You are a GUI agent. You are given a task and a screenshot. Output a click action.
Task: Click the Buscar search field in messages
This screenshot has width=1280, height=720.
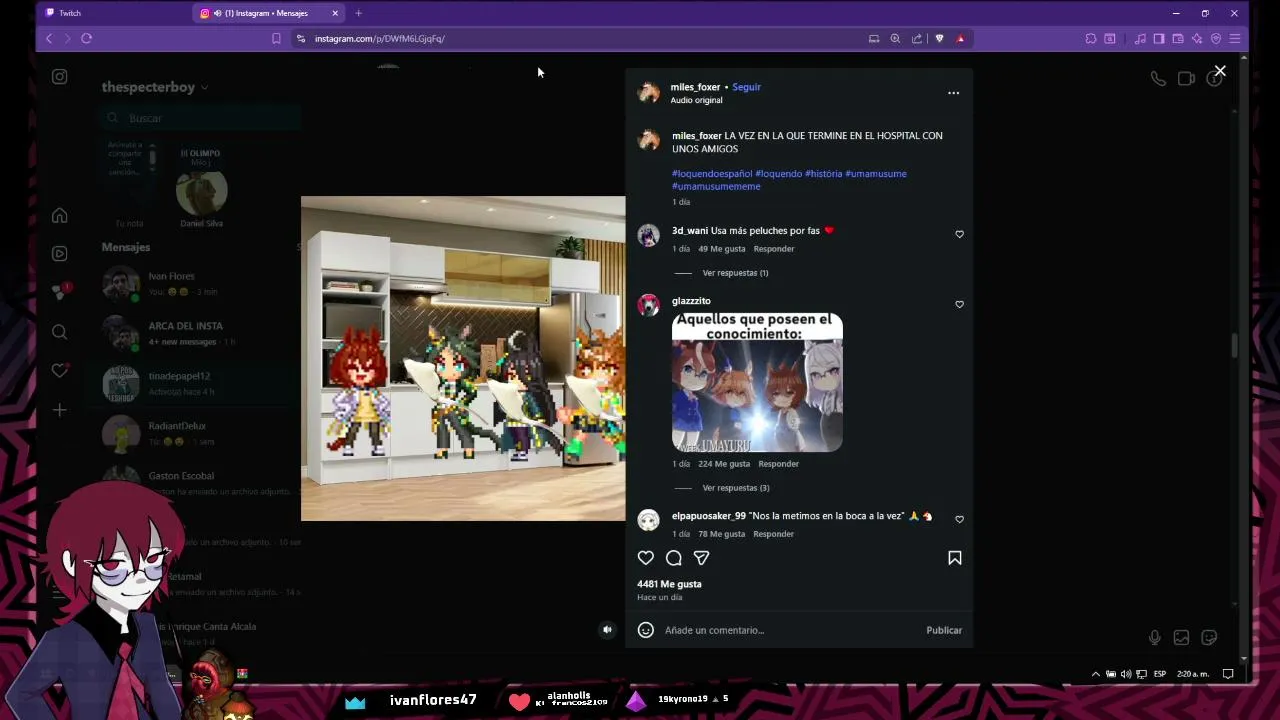200,118
